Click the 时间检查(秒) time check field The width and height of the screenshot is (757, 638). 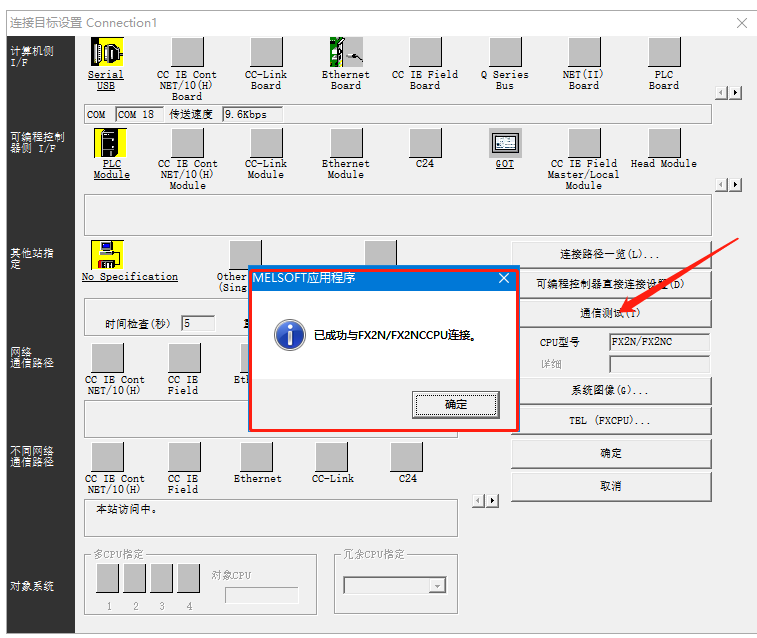[198, 324]
